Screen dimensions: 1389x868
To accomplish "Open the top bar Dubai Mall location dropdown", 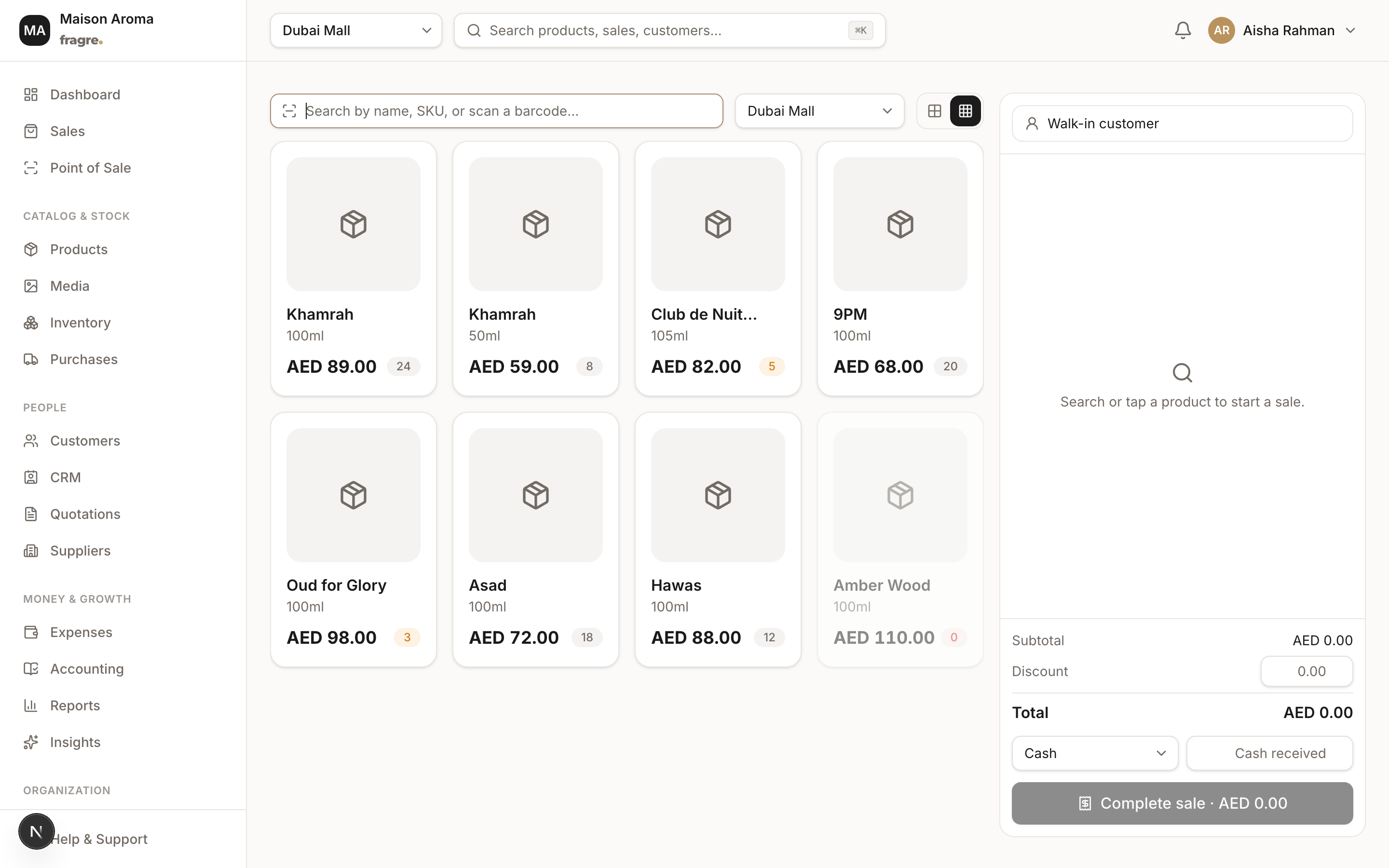I will pyautogui.click(x=356, y=30).
